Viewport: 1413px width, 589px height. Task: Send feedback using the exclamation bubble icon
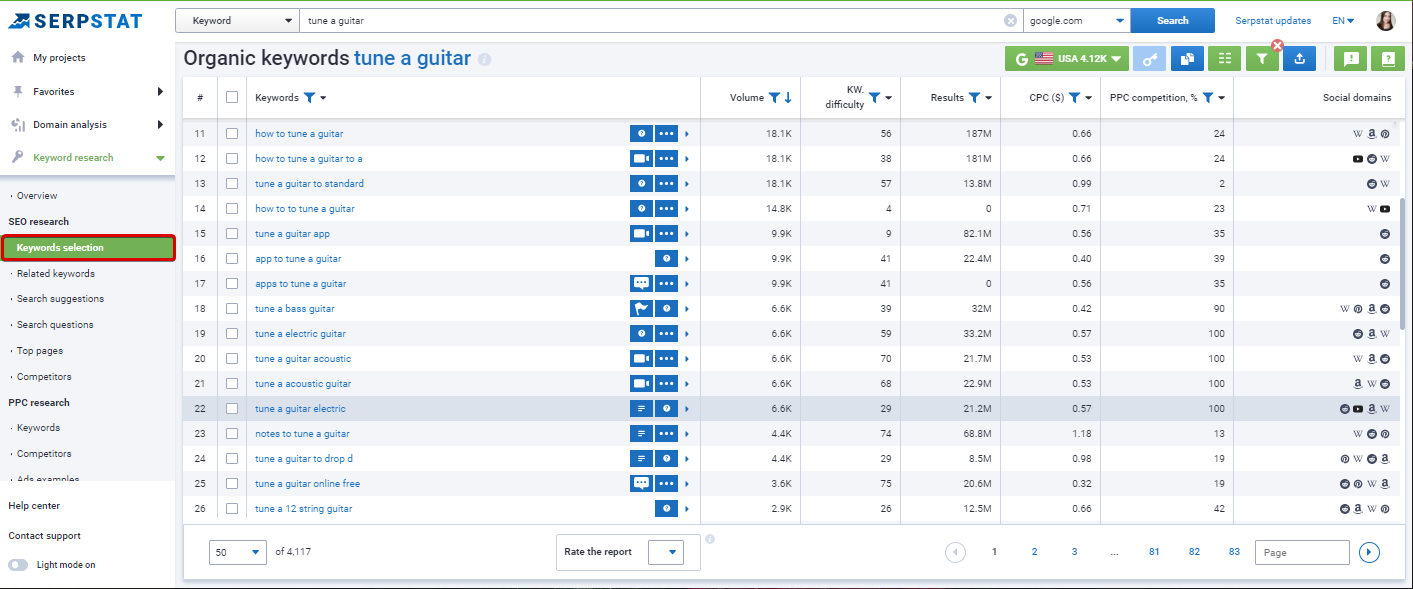coord(1350,58)
